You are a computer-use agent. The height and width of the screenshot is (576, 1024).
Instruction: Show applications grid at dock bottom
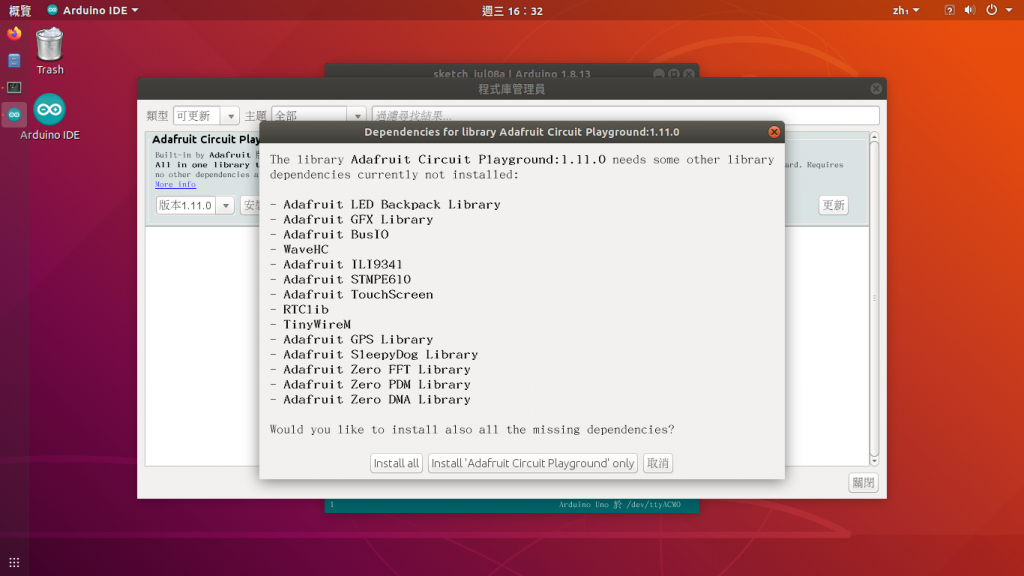14,562
